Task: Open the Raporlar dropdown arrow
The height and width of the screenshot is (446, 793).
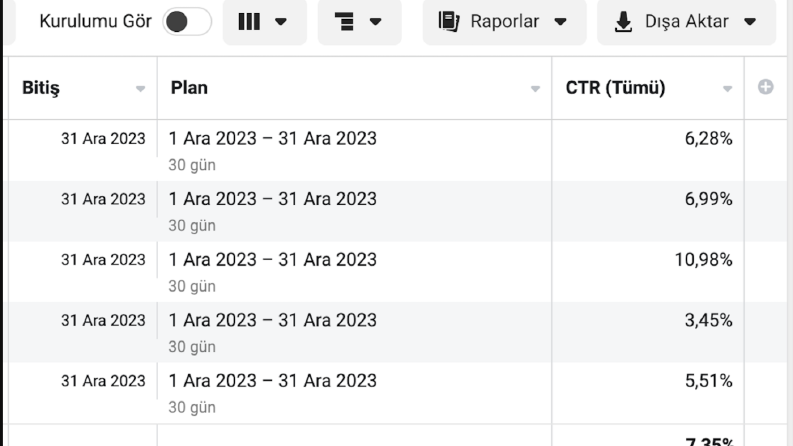Action: (560, 22)
